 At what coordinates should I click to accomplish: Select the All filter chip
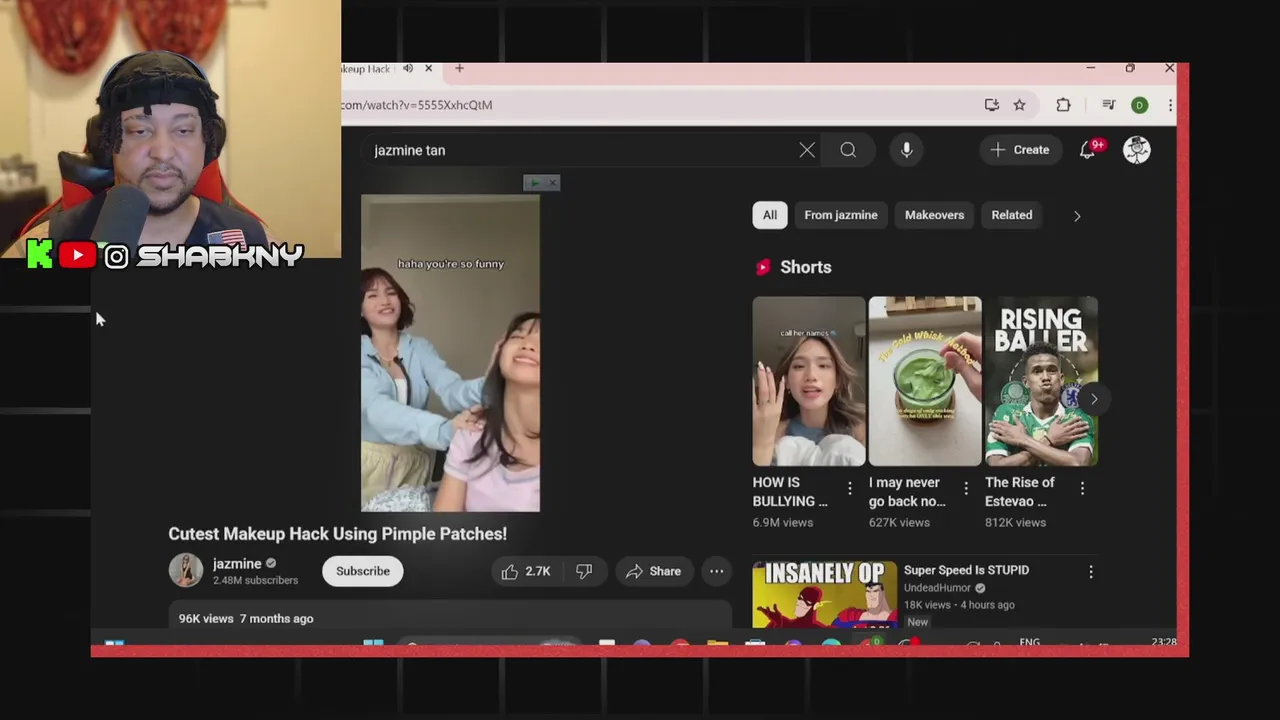[770, 215]
